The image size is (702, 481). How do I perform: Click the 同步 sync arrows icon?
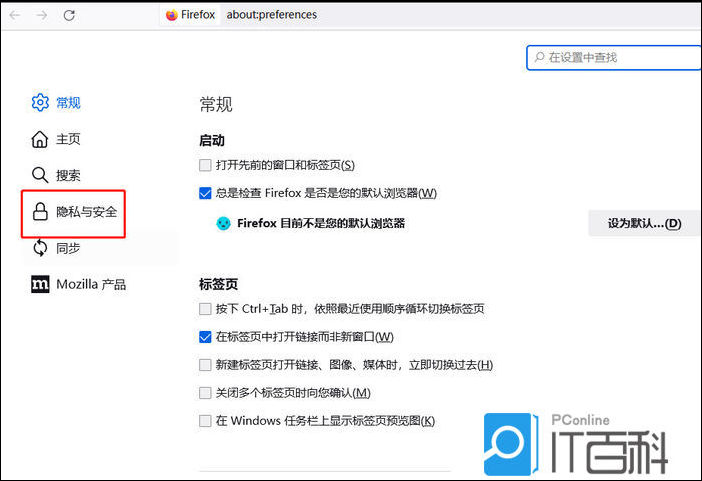(x=40, y=248)
